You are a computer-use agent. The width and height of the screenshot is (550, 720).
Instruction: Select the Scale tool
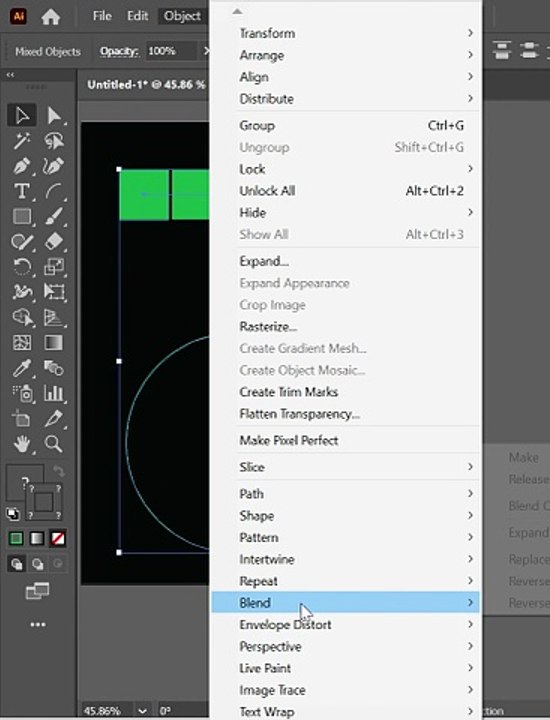(x=54, y=266)
